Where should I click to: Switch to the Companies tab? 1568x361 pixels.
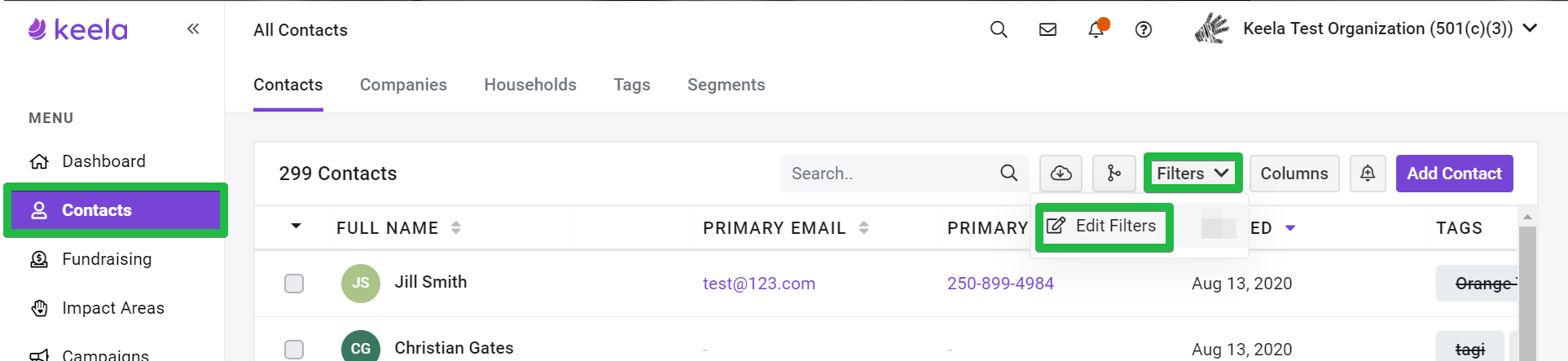(x=403, y=85)
